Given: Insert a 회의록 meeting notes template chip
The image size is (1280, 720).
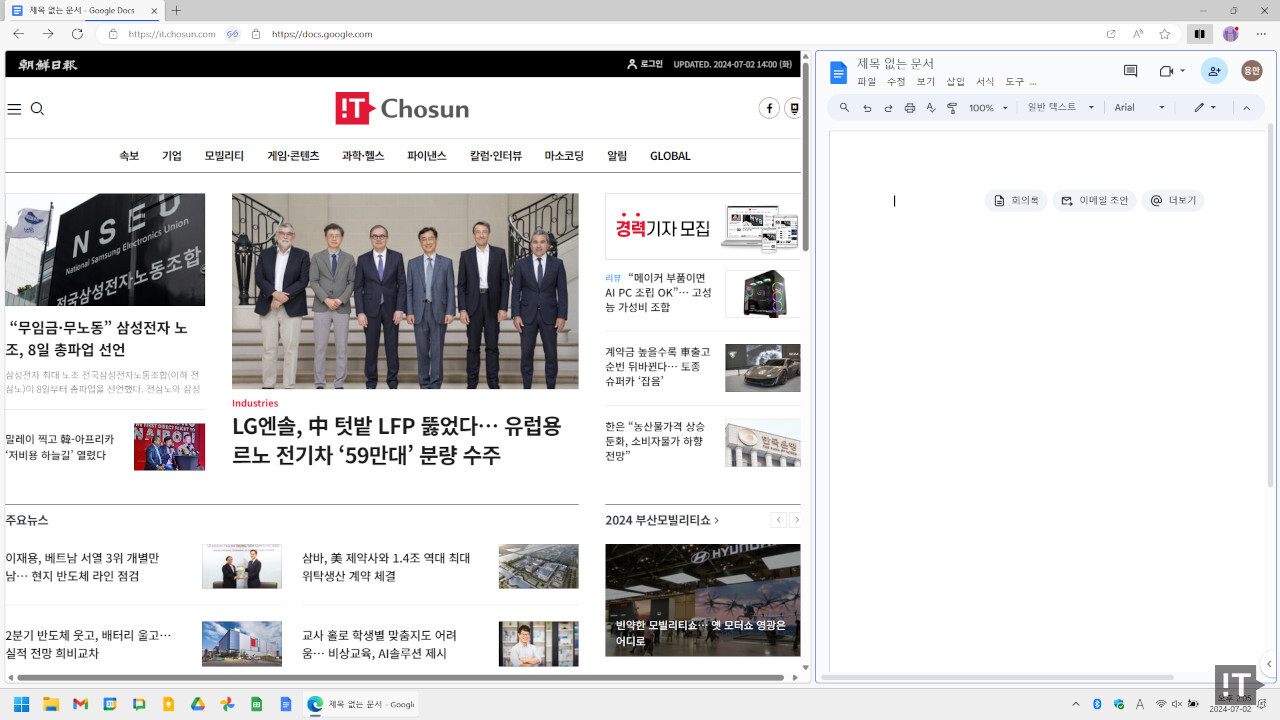Looking at the screenshot, I should pos(1015,200).
